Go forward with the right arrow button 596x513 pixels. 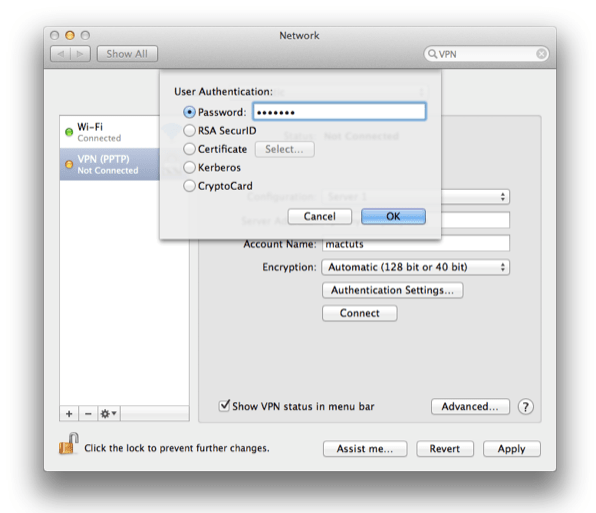(x=80, y=54)
